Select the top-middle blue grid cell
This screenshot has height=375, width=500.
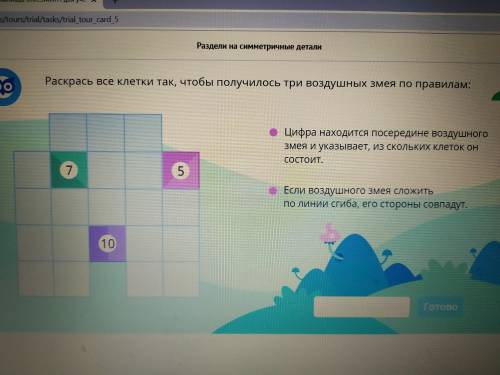tap(106, 132)
